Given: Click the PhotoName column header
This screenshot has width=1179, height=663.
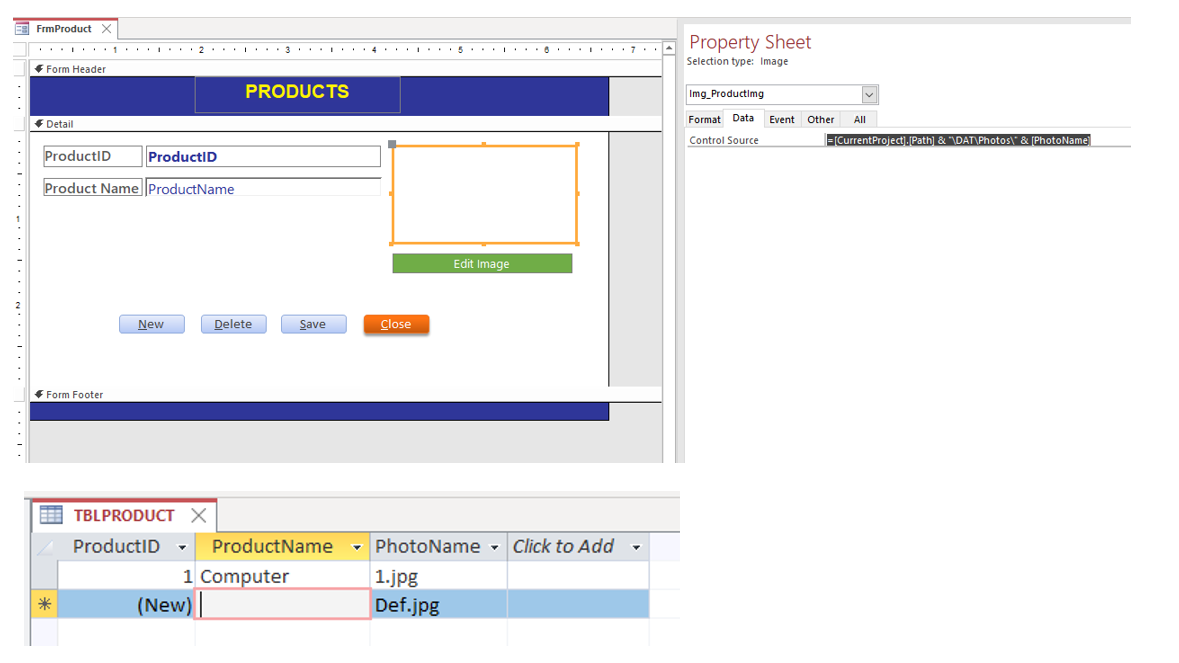Looking at the screenshot, I should coord(438,546).
